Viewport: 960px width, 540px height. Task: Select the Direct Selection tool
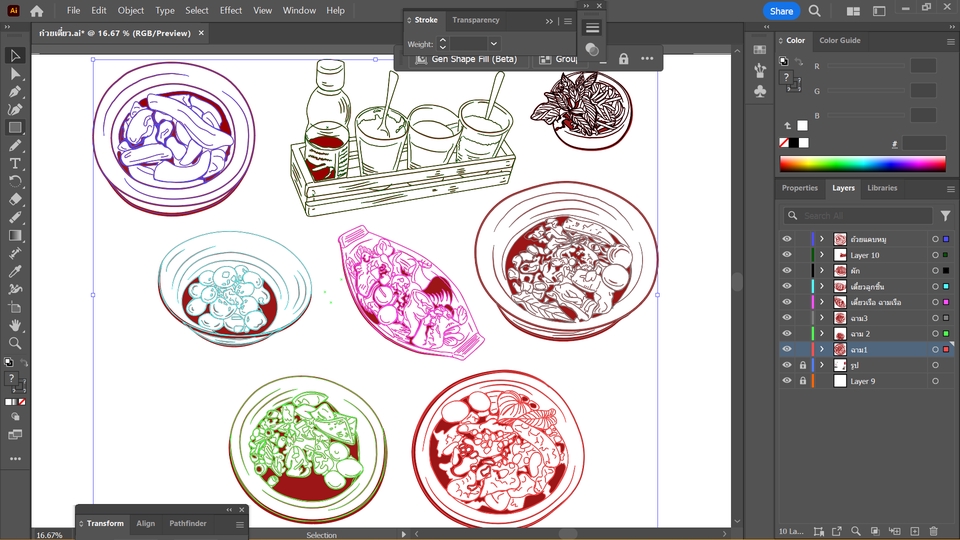(x=15, y=74)
